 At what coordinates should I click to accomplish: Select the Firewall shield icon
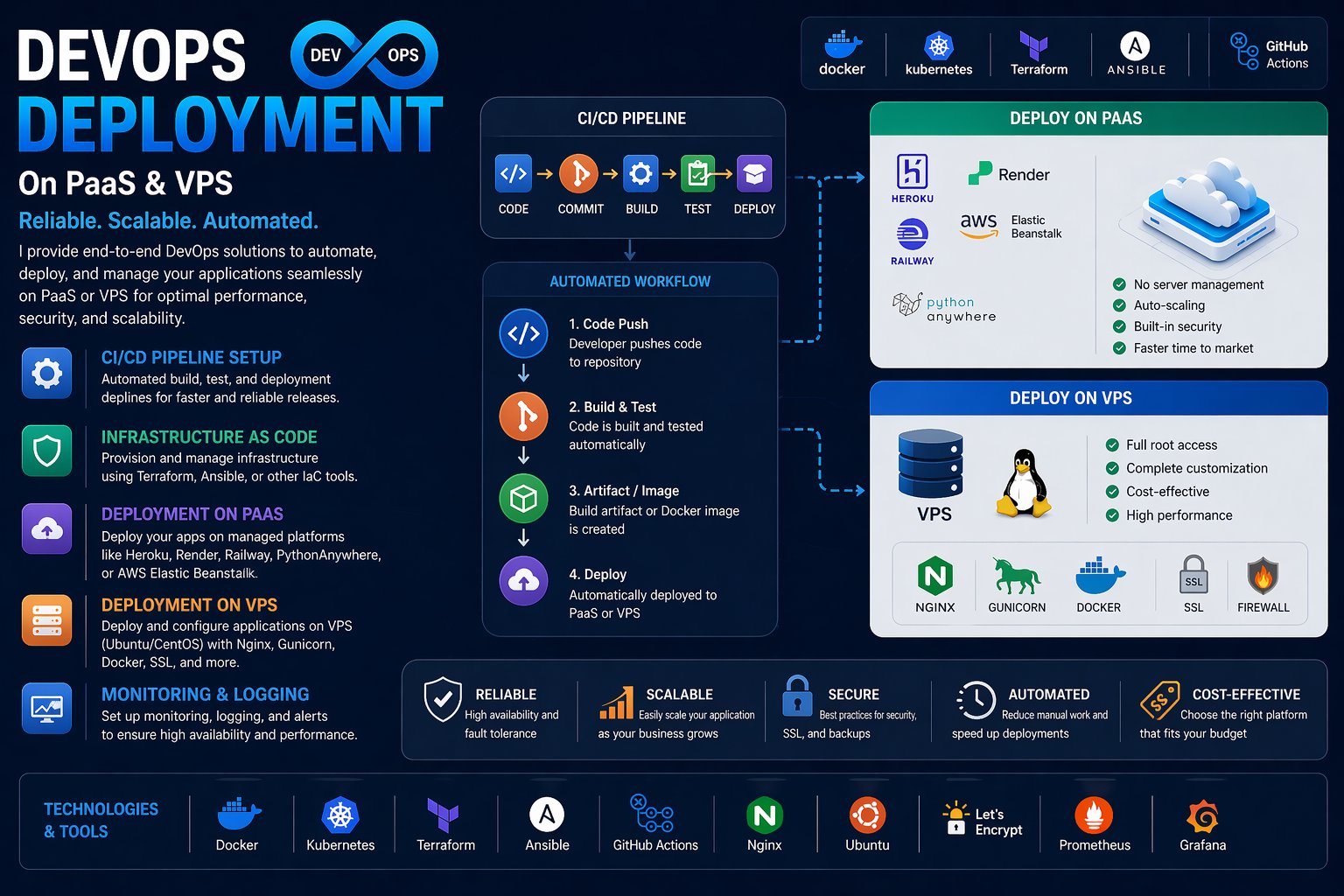(1263, 576)
